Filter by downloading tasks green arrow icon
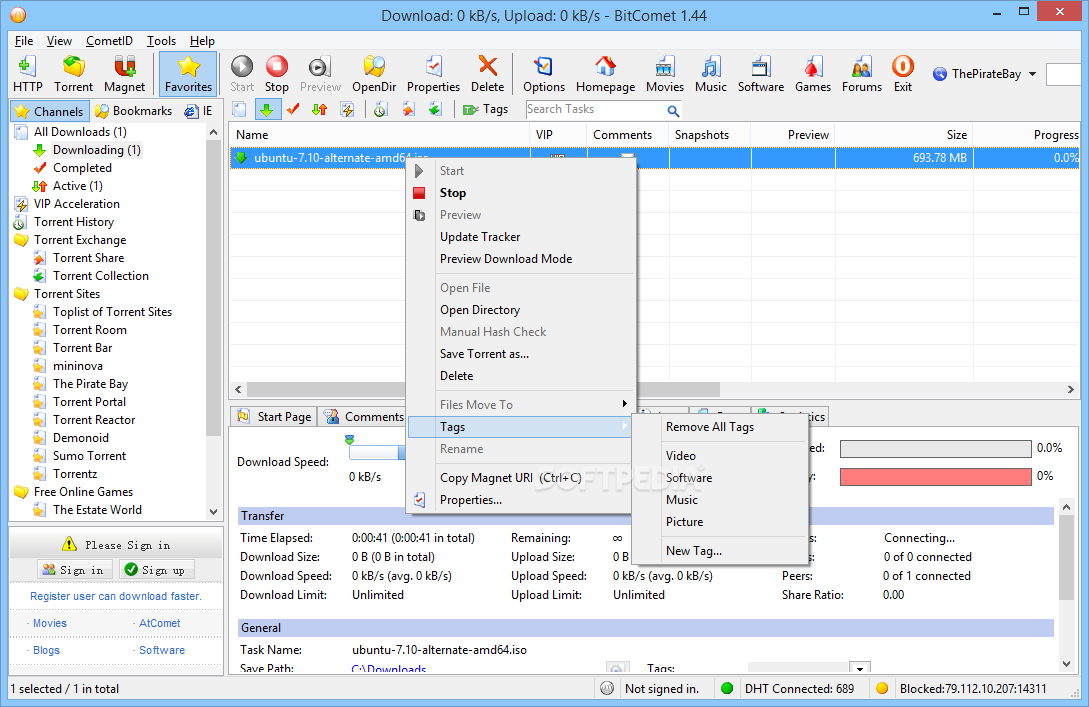 pos(267,109)
